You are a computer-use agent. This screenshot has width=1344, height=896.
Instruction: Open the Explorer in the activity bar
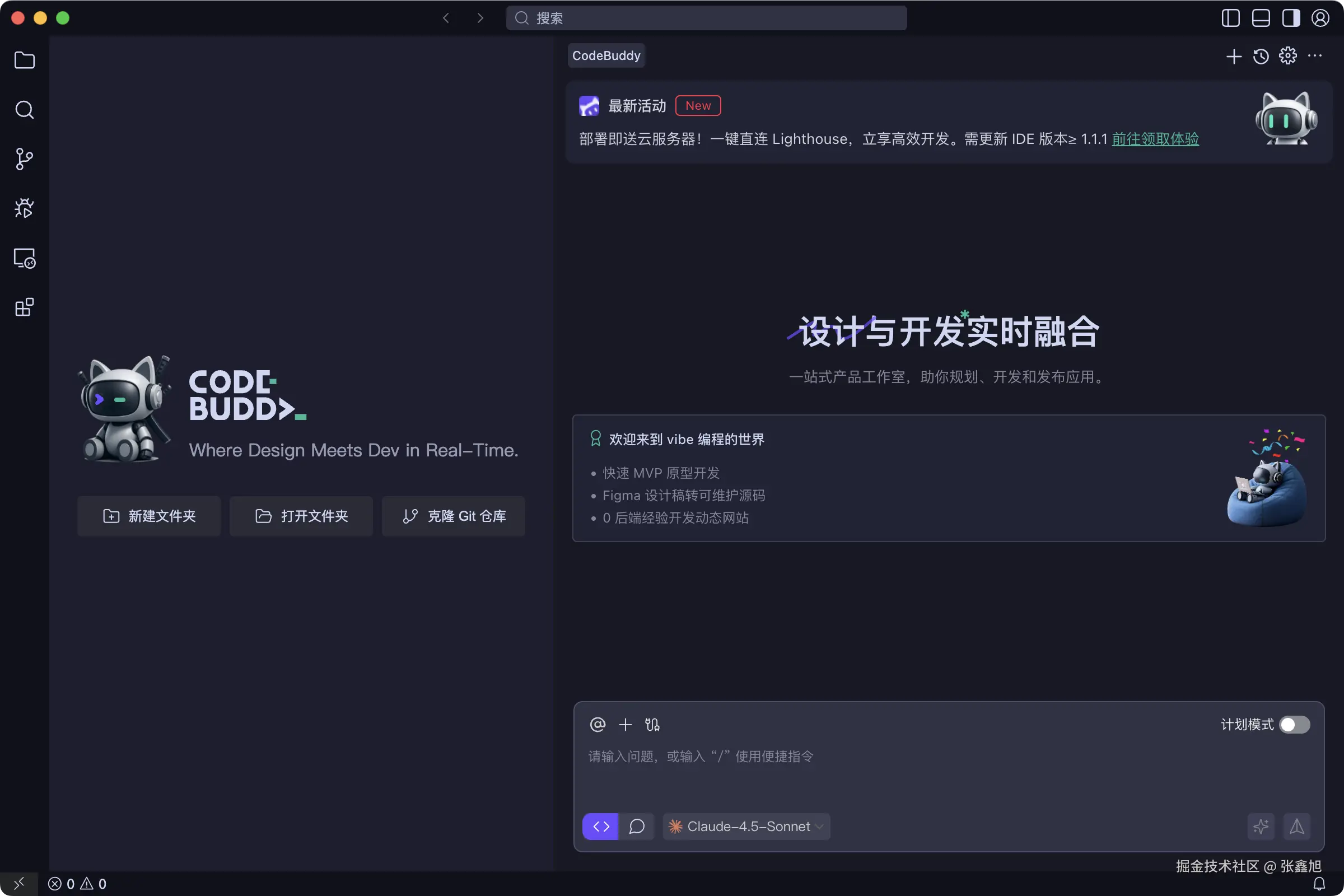pos(25,60)
